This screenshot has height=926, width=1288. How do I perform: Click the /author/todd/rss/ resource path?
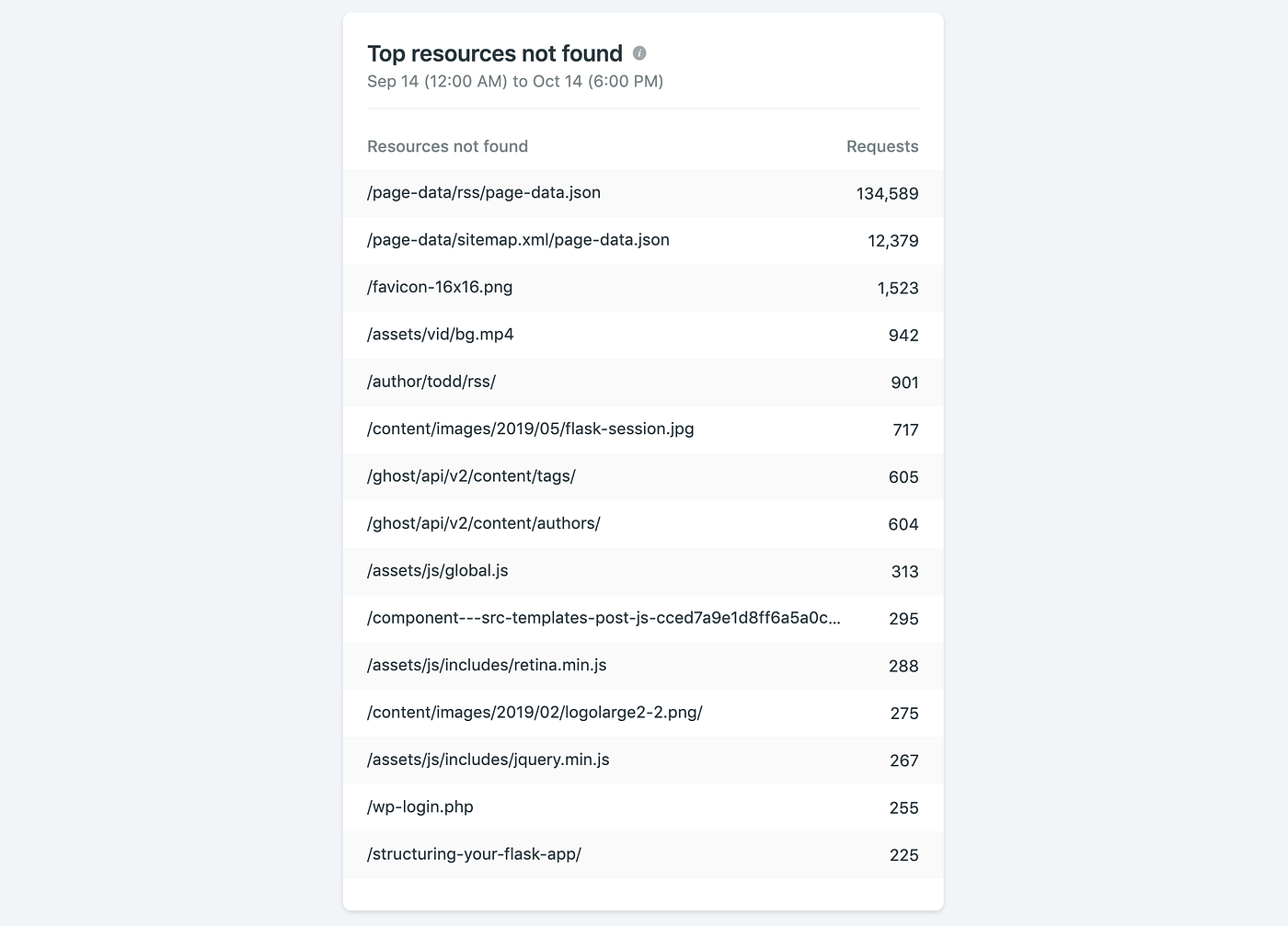tap(431, 382)
